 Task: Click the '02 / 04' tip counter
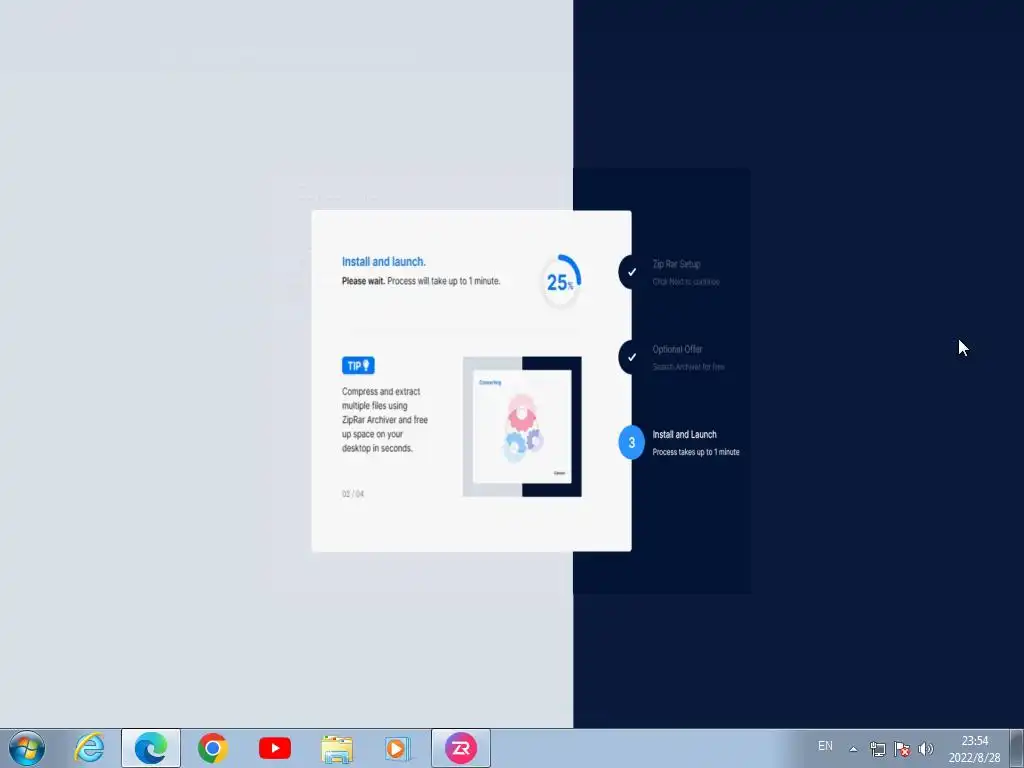[353, 494]
